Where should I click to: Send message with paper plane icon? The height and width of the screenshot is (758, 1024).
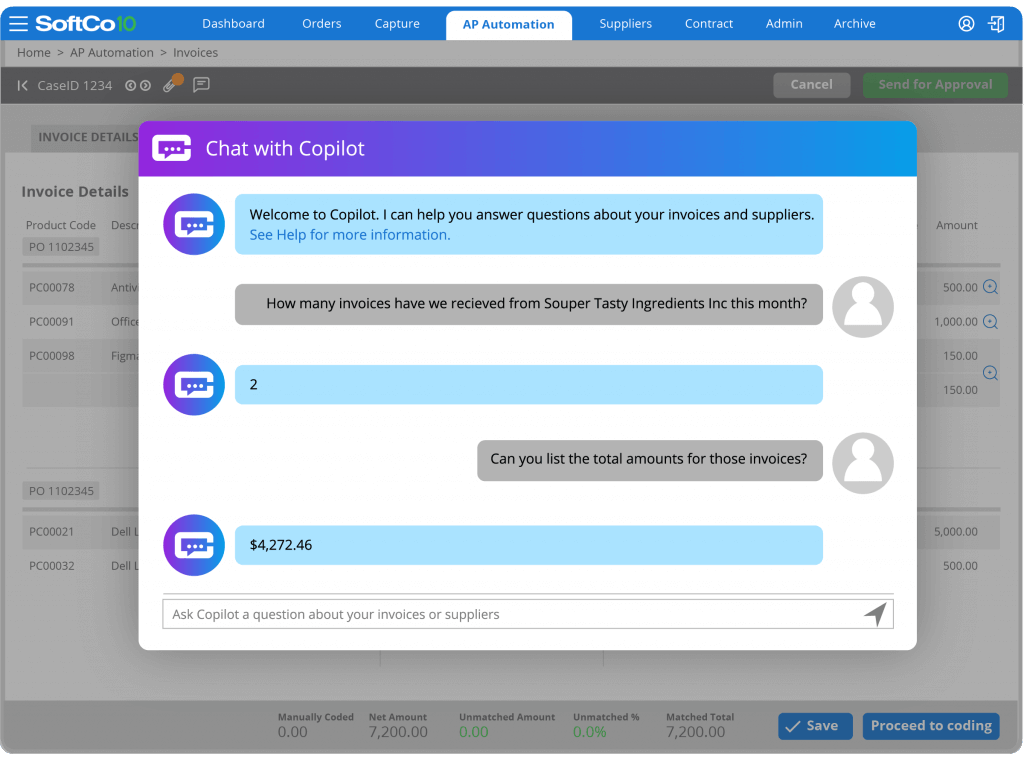click(x=876, y=614)
